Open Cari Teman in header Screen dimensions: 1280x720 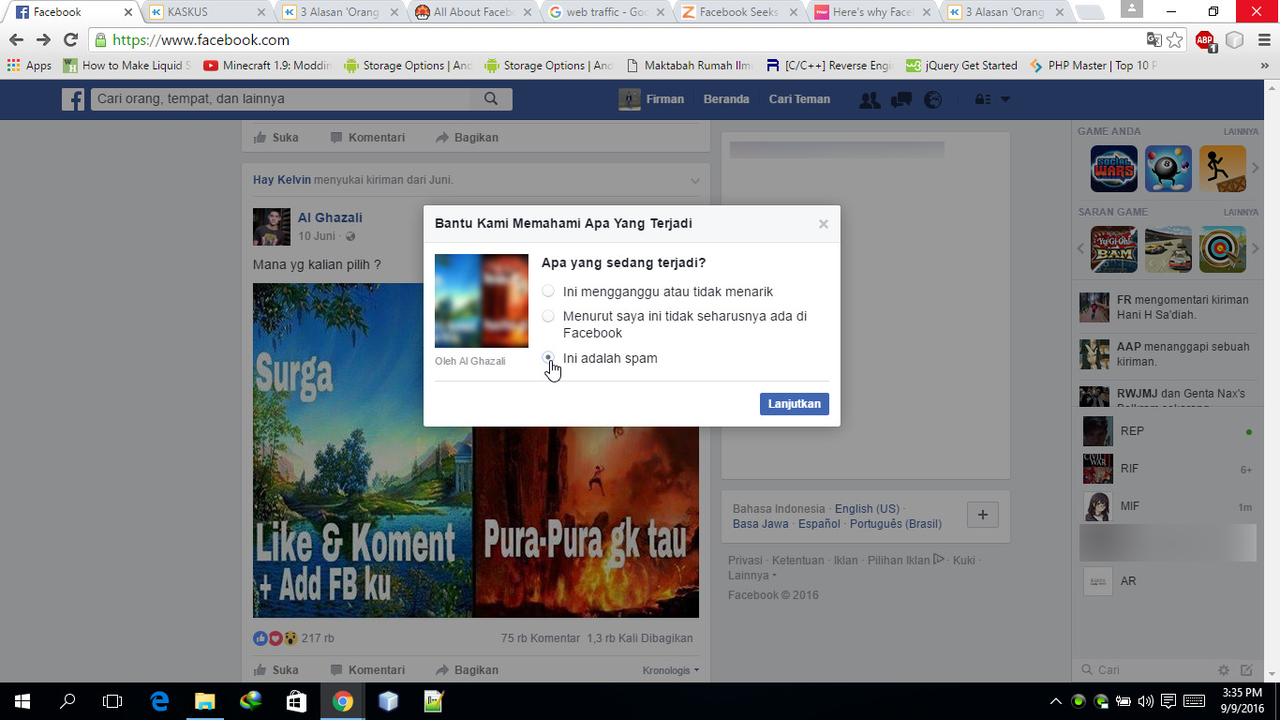point(799,99)
